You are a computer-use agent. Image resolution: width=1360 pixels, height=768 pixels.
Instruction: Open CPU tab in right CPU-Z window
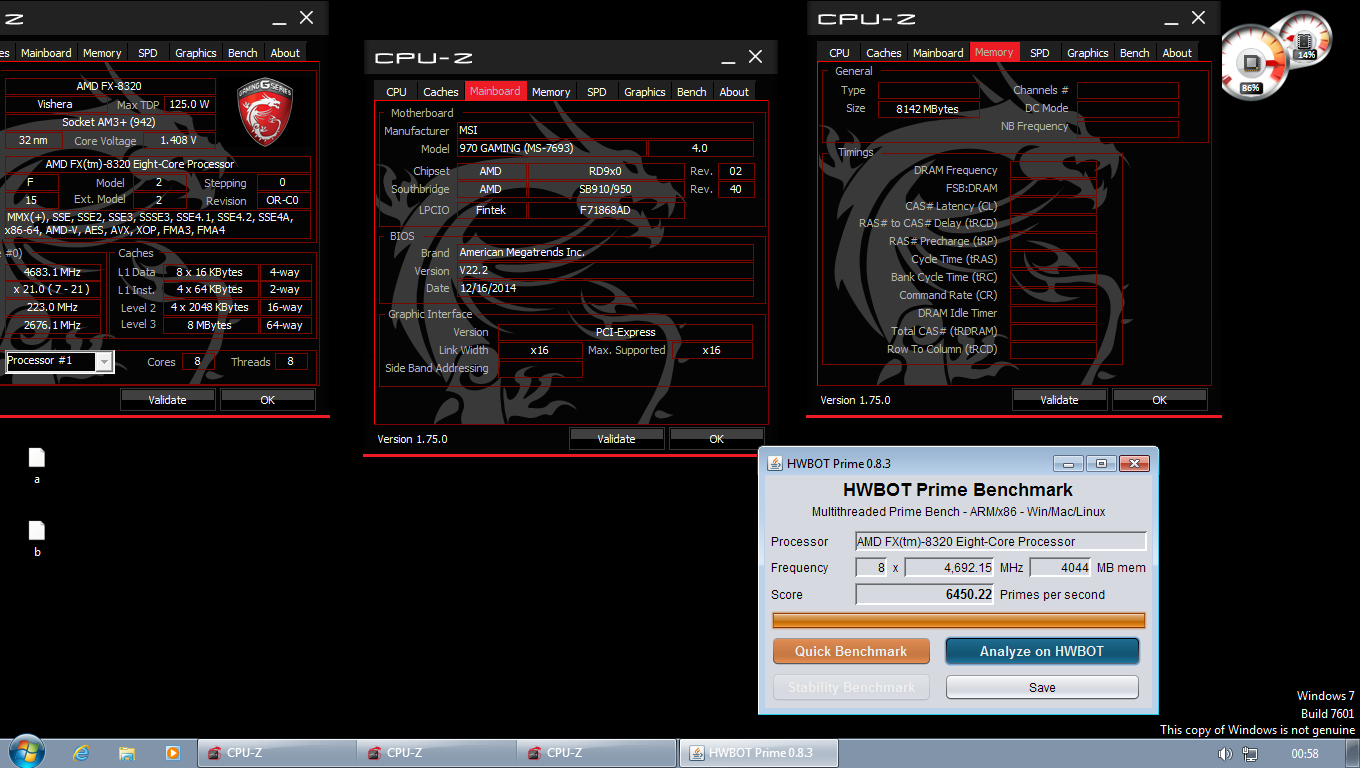[840, 53]
